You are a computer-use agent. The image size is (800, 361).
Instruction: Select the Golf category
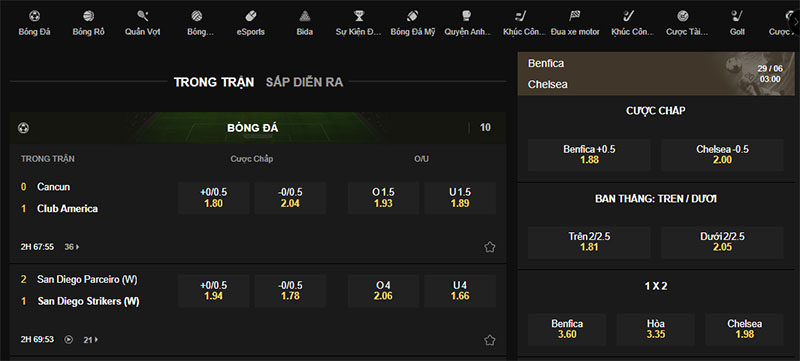point(737,23)
